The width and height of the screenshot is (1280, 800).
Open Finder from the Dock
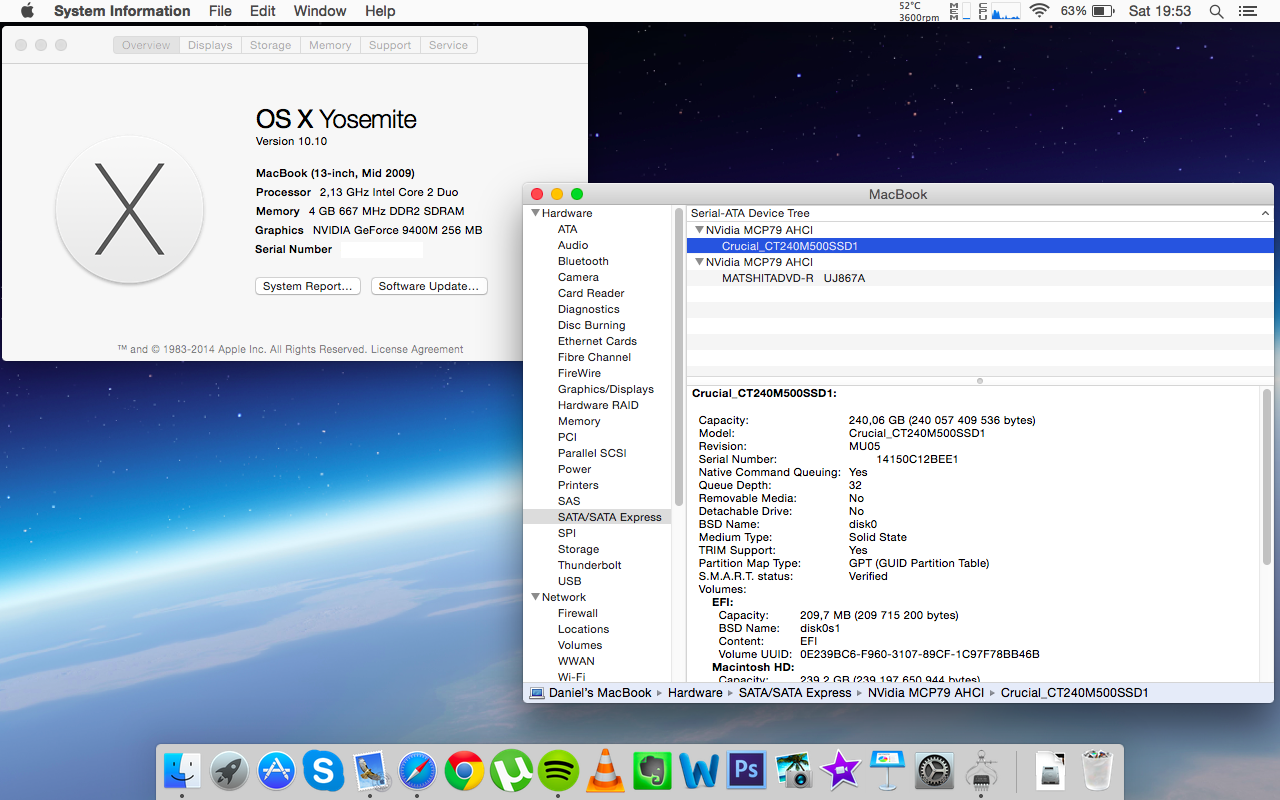tap(182, 770)
